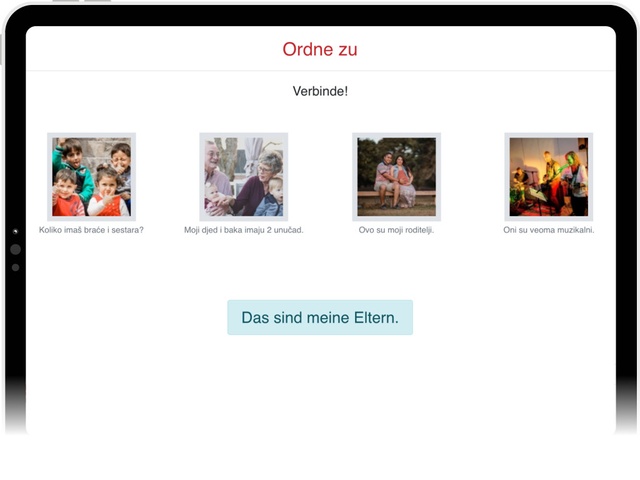The height and width of the screenshot is (480, 640).
Task: Click the 'Das sind meine Eltern.' card
Action: pos(320,318)
